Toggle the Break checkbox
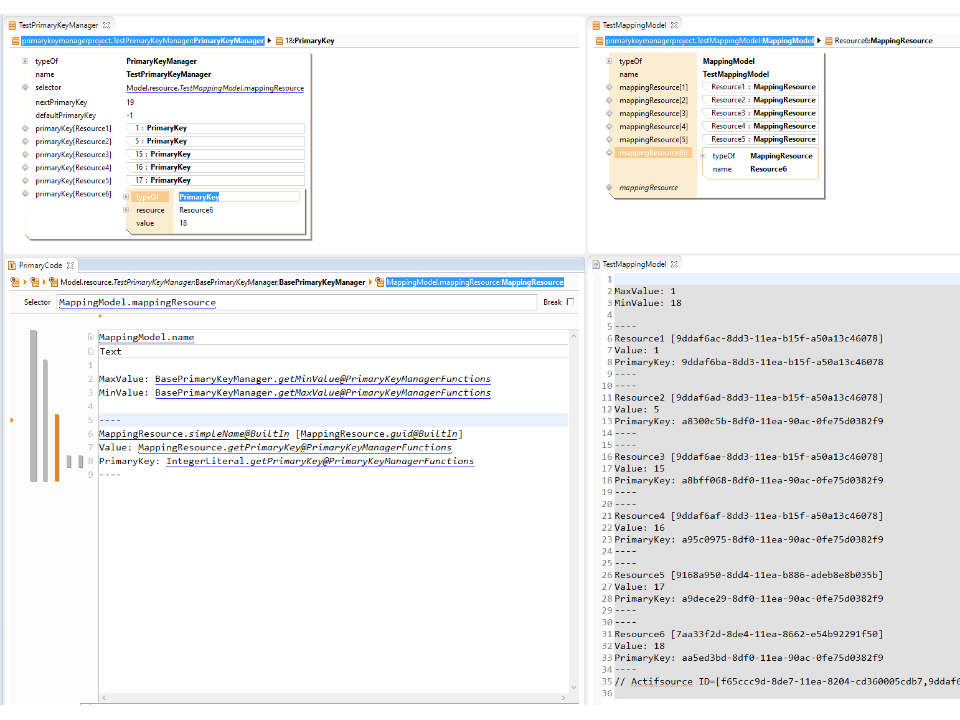This screenshot has width=960, height=720. click(570, 302)
